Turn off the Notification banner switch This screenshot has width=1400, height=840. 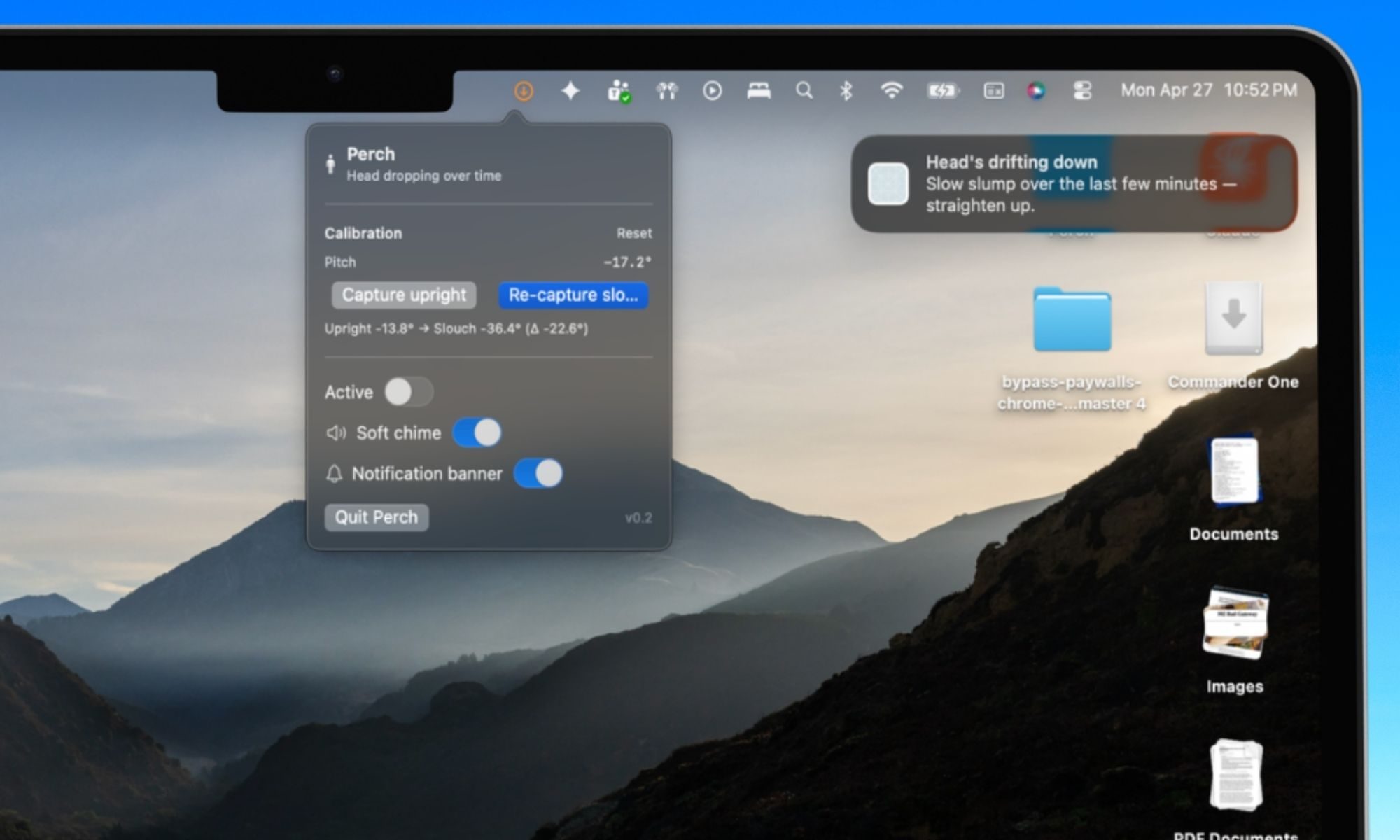[538, 473]
